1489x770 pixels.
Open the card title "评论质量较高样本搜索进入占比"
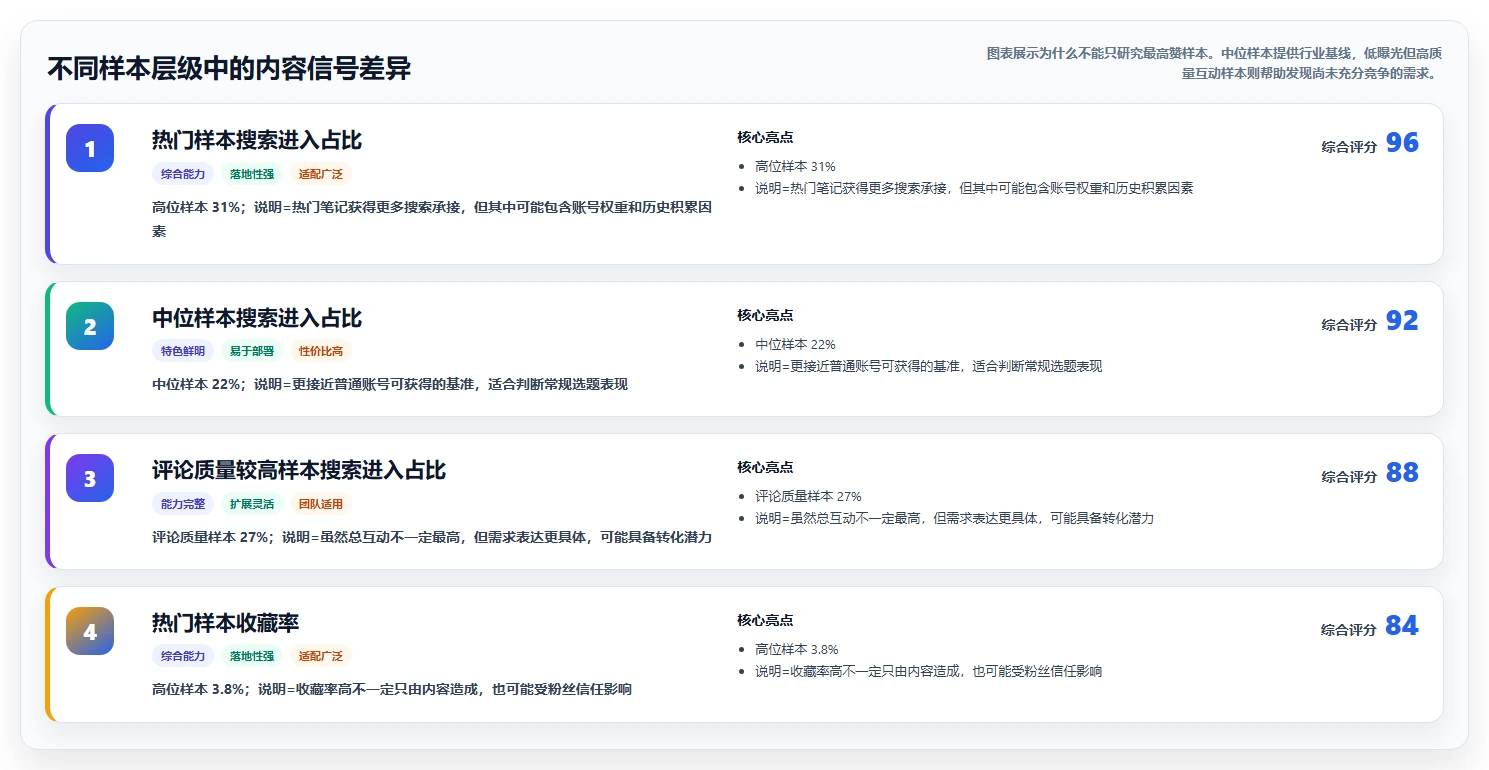(x=299, y=470)
